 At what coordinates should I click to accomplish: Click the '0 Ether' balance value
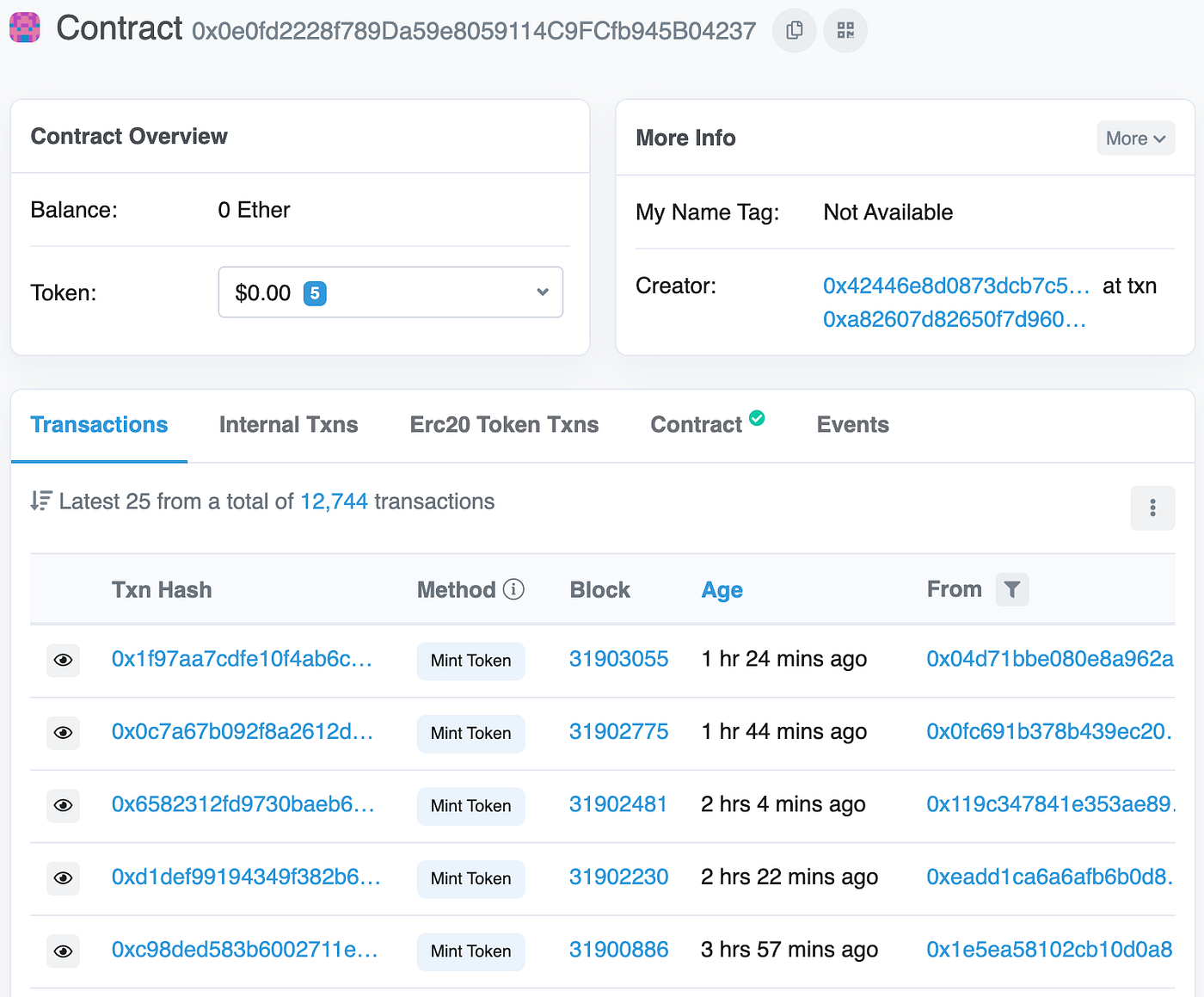click(254, 210)
